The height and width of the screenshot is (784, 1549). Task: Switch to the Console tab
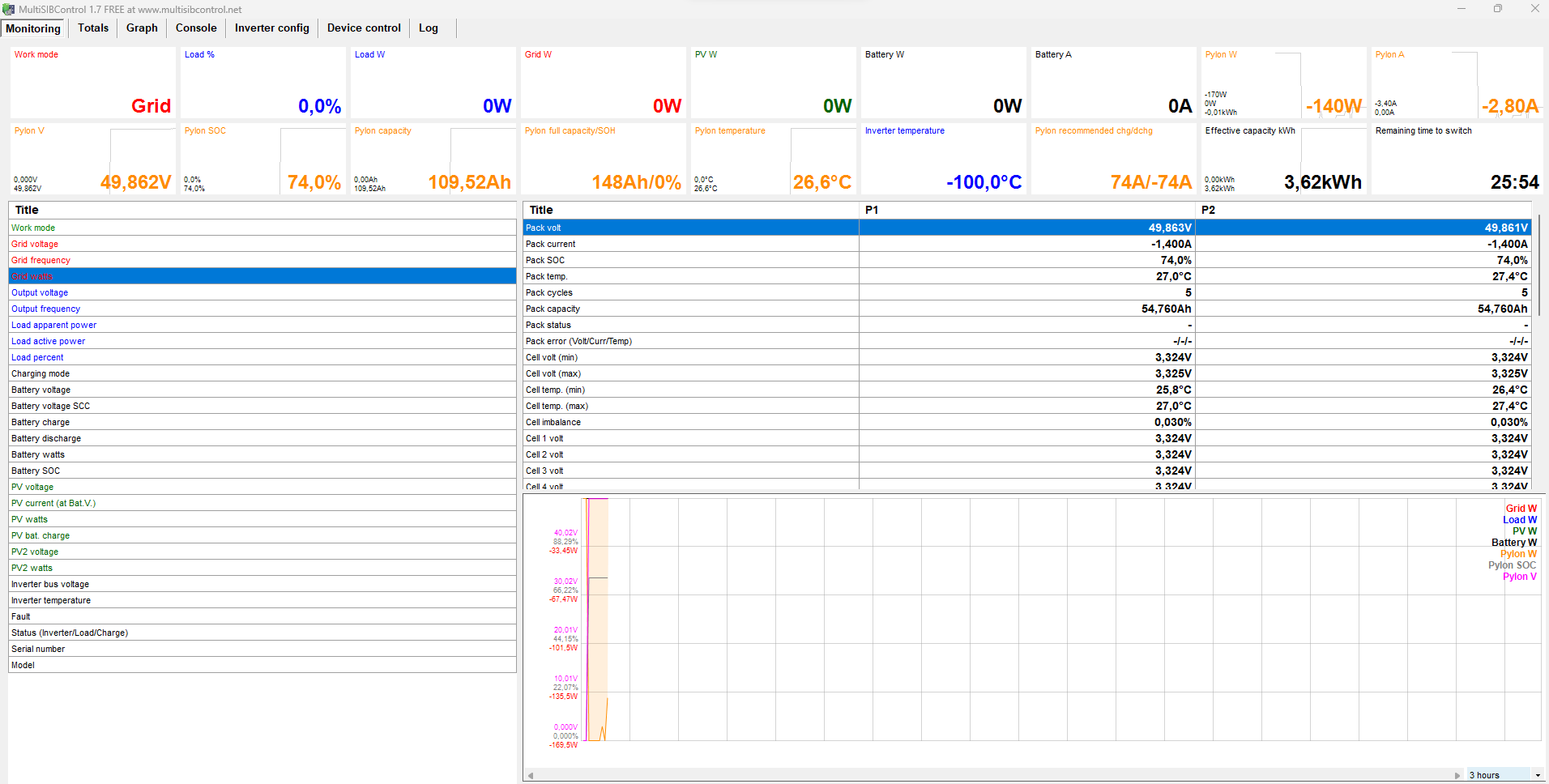point(196,28)
